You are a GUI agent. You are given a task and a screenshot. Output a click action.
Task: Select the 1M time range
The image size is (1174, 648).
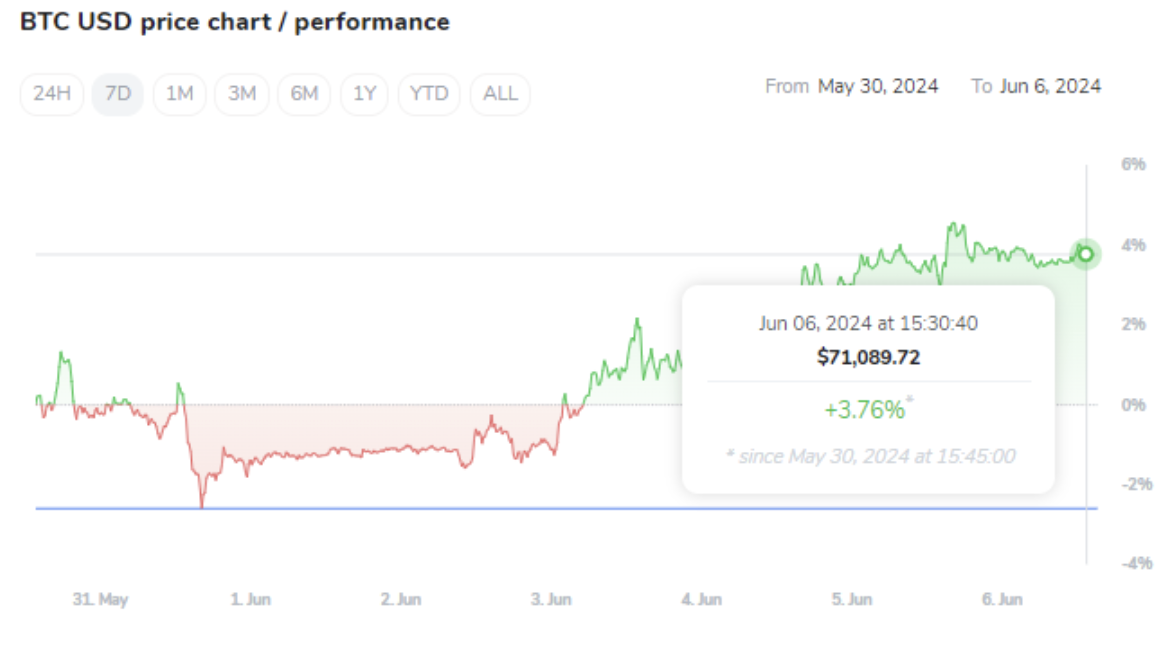(x=179, y=94)
